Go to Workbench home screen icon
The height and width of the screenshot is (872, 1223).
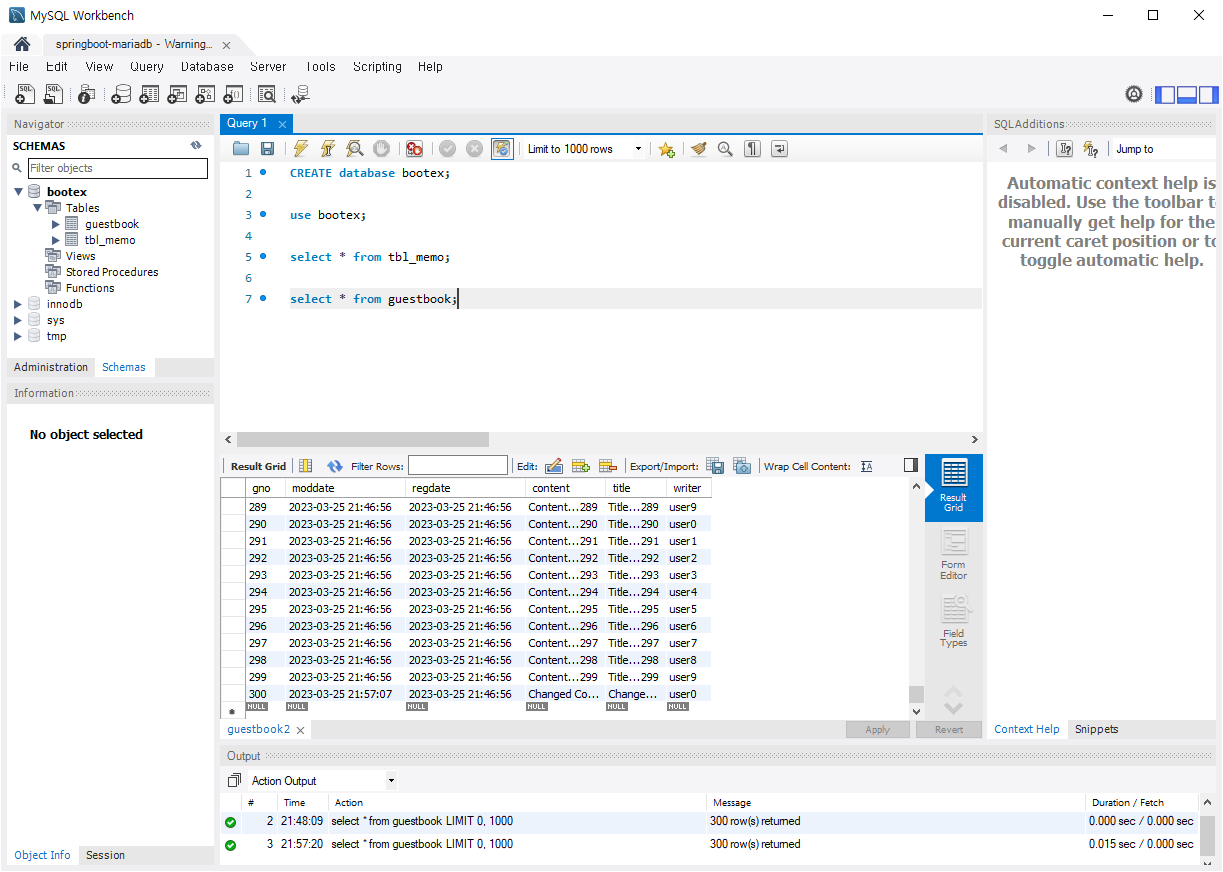pyautogui.click(x=22, y=44)
